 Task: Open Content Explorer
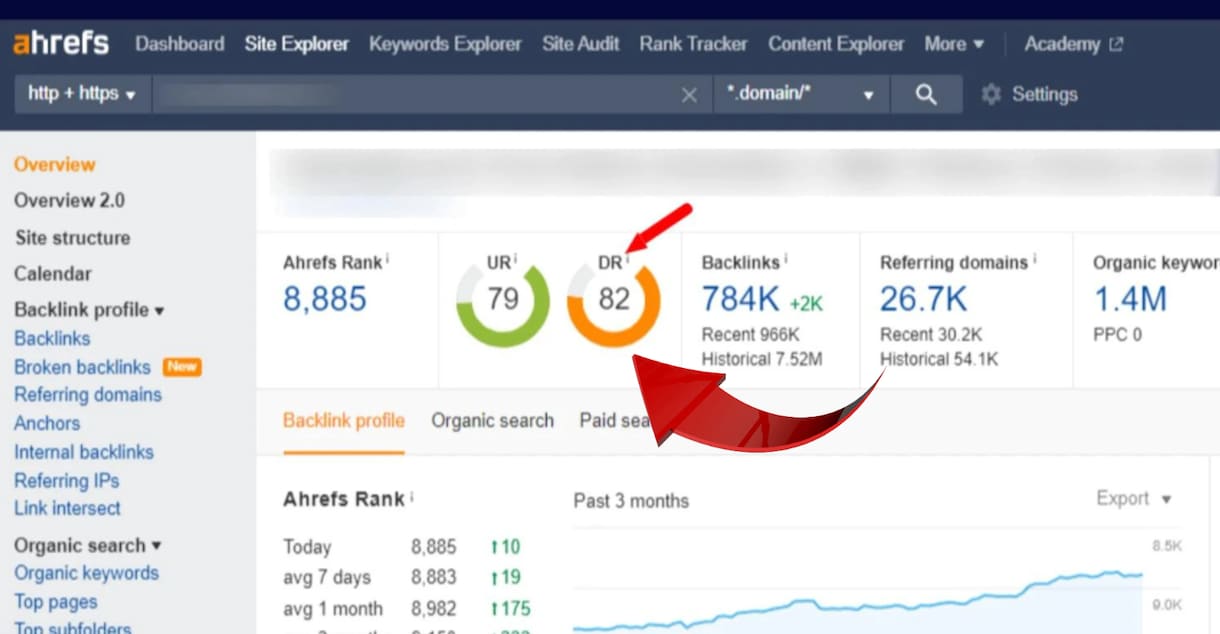[836, 44]
